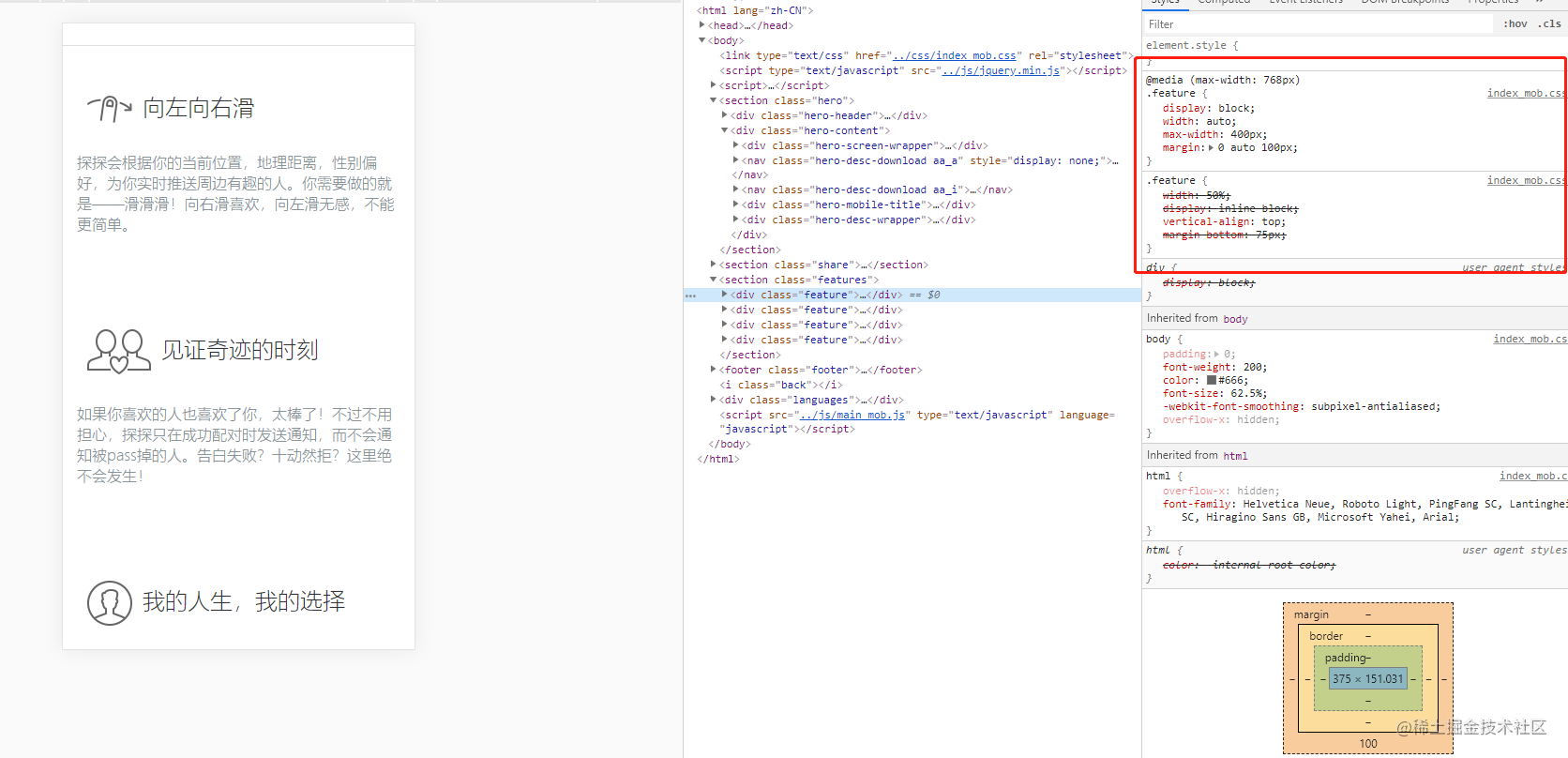This screenshot has height=758, width=1568.
Task: Open the #666 color swatch in body rule
Action: (x=1212, y=381)
